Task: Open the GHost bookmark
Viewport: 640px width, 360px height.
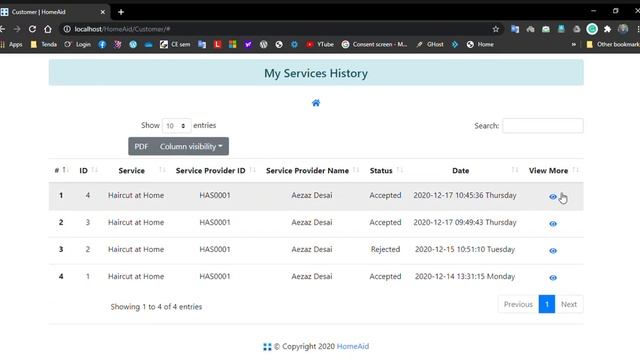Action: coord(430,44)
